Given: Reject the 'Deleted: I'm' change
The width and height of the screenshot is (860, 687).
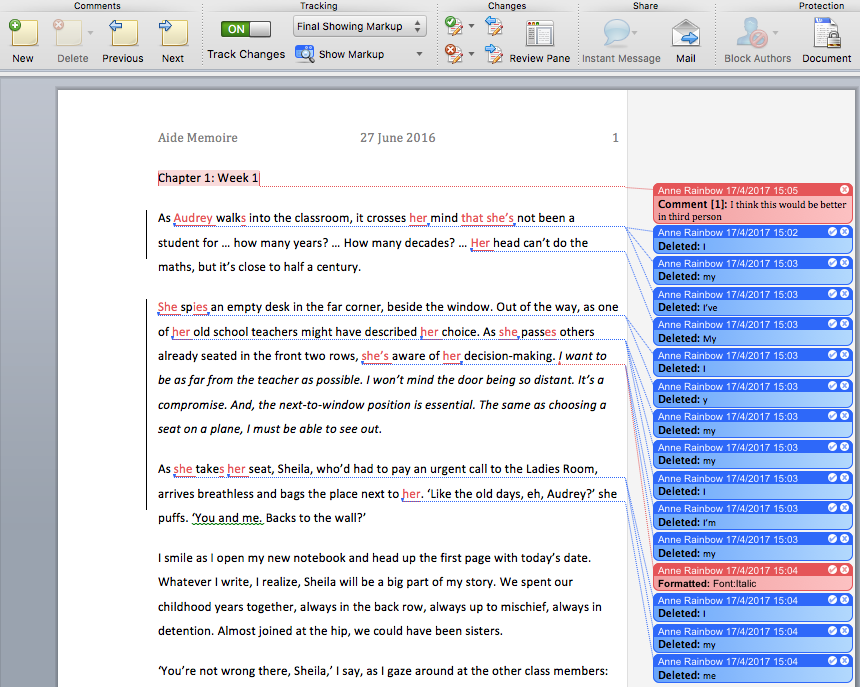Looking at the screenshot, I should click(845, 508).
